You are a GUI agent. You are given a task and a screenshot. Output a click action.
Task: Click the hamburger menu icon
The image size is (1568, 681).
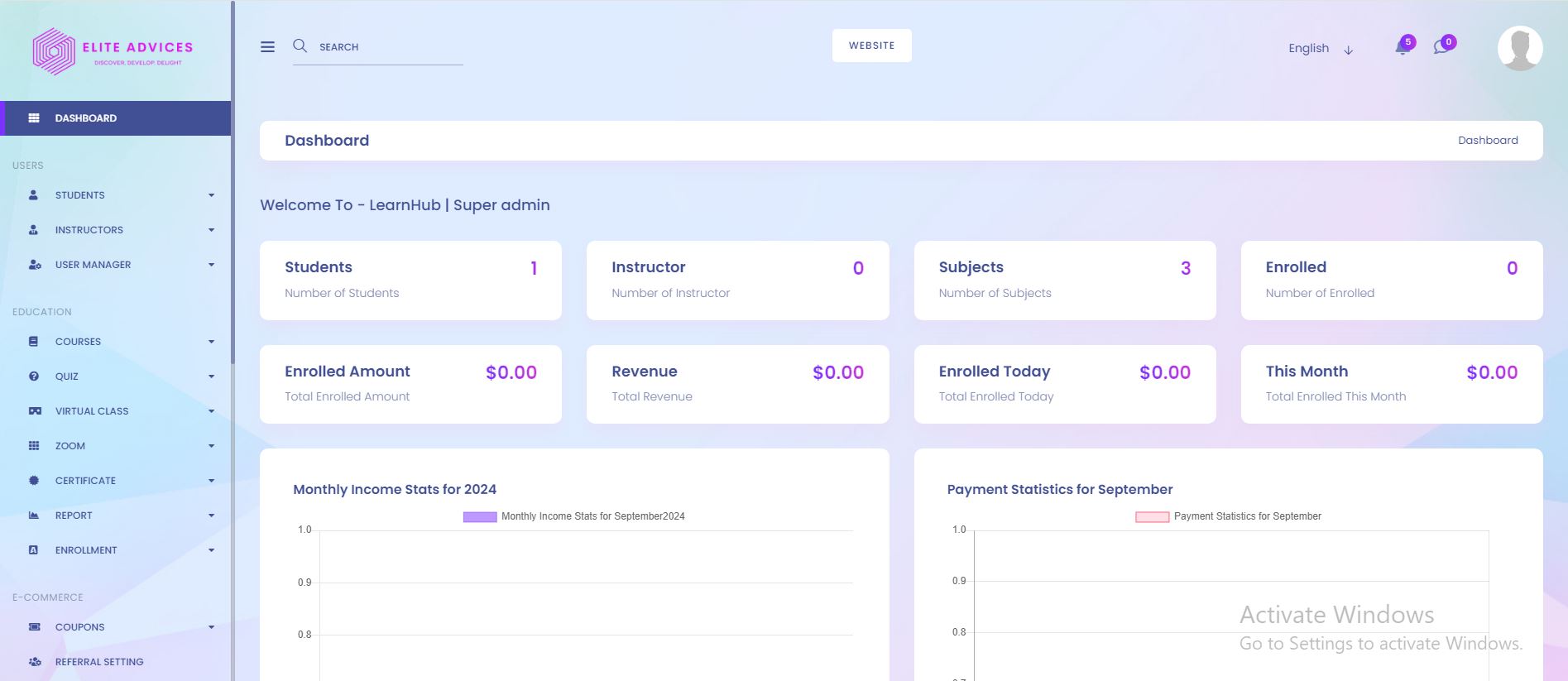point(267,47)
